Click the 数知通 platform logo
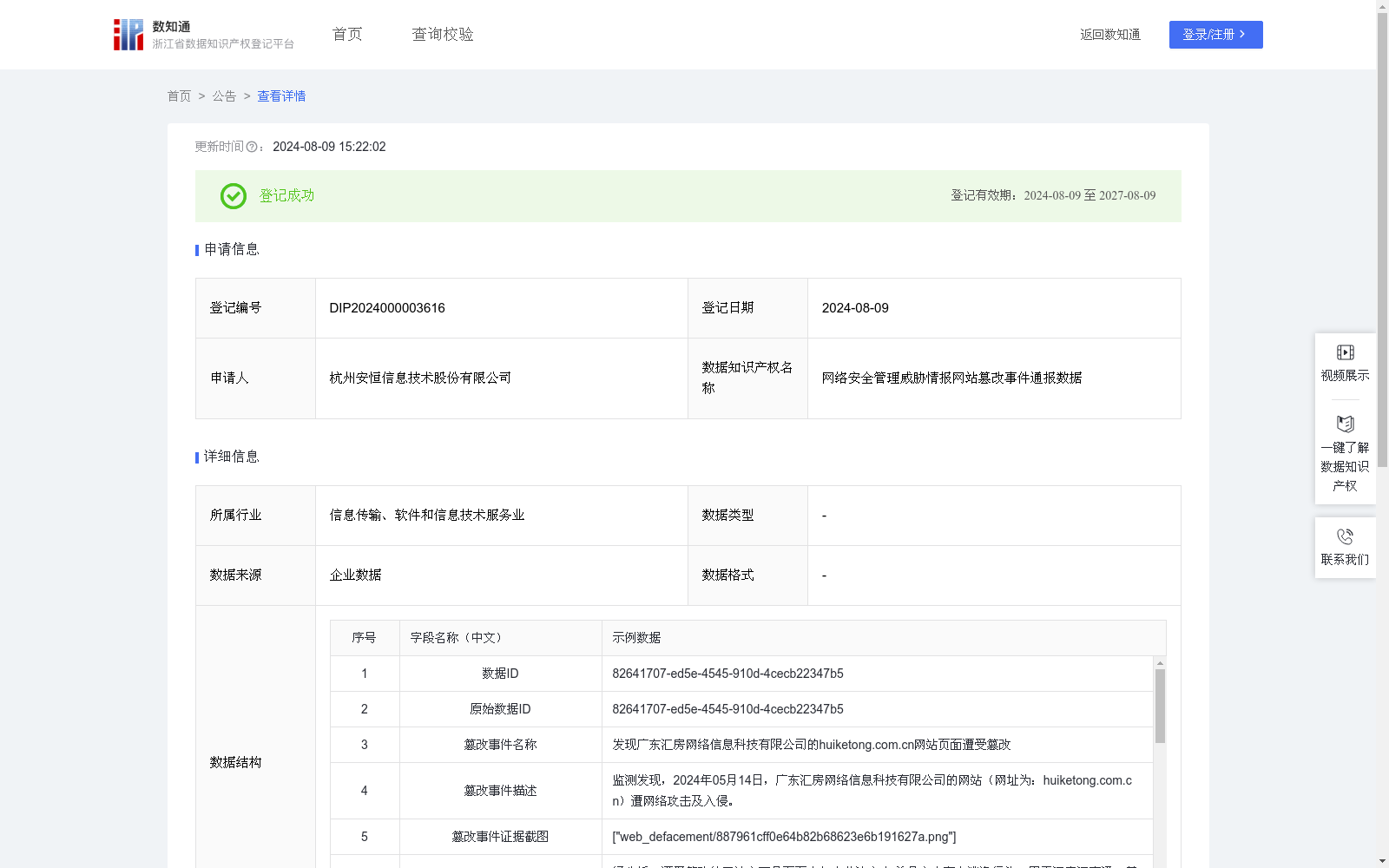The height and width of the screenshot is (868, 1389). pos(203,35)
